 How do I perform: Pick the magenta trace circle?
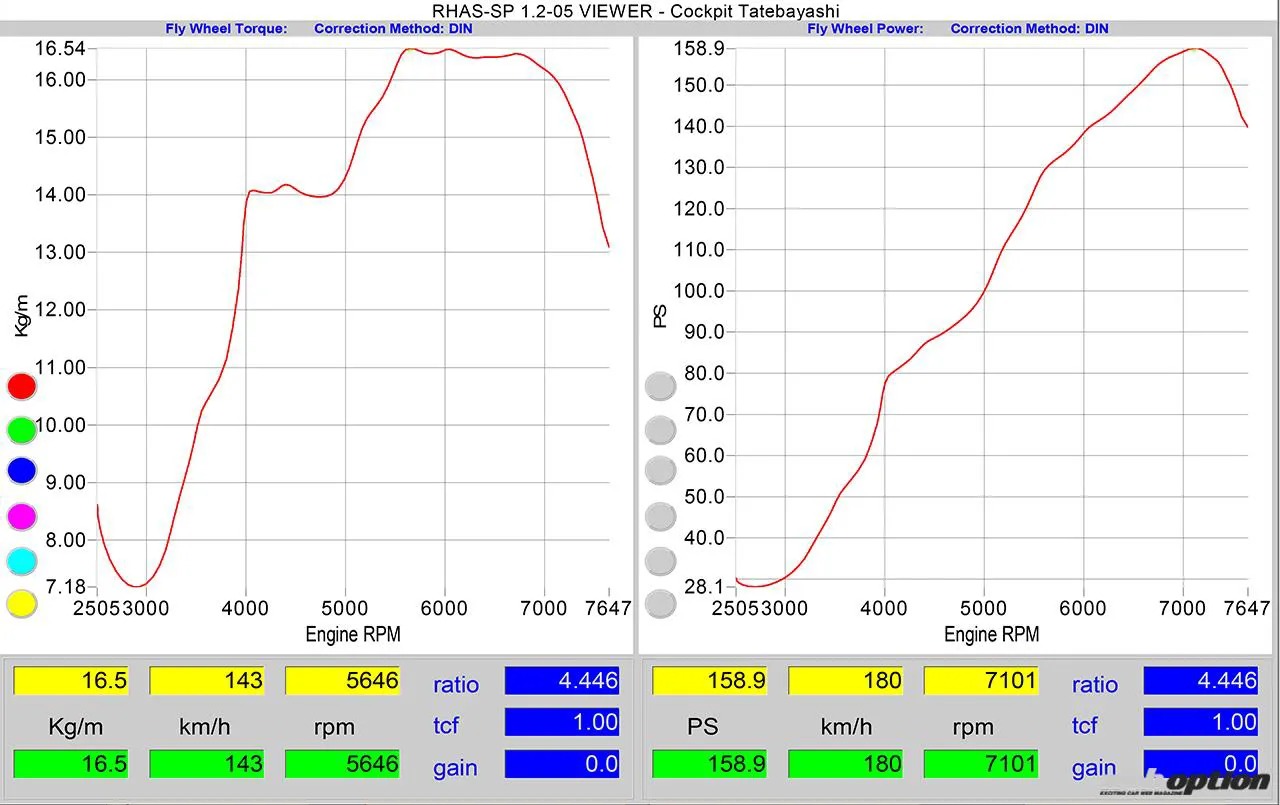tap(21, 516)
